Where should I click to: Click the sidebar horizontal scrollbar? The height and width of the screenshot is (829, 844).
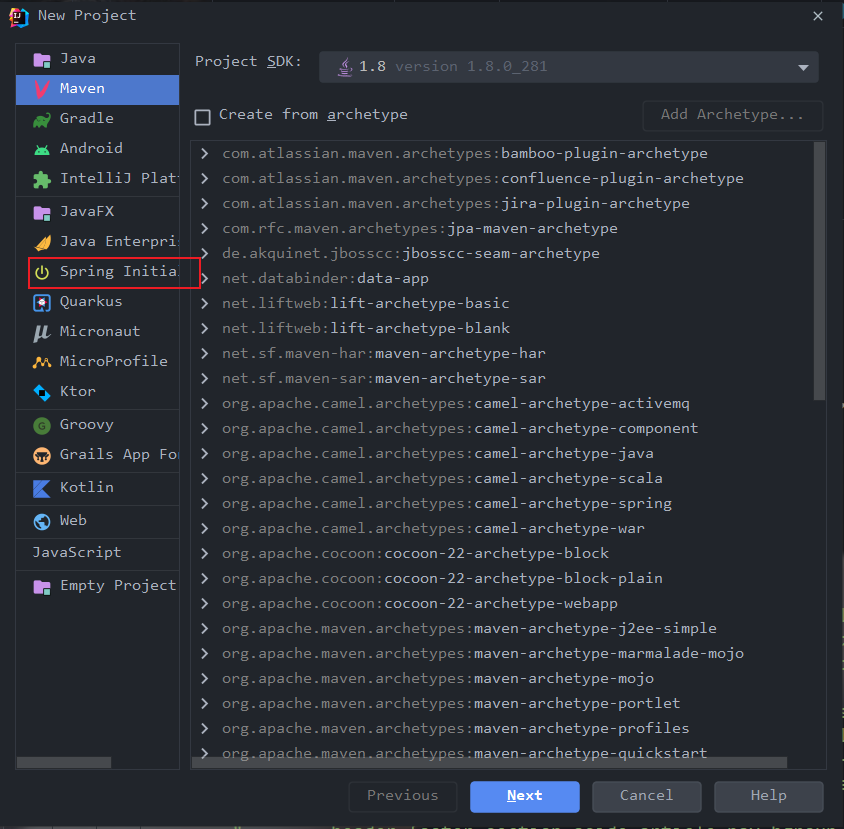pos(64,763)
